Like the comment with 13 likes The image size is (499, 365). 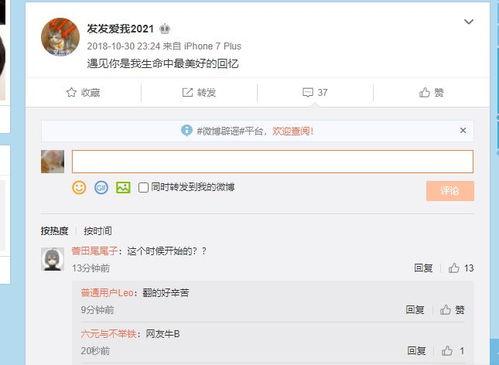click(x=454, y=268)
